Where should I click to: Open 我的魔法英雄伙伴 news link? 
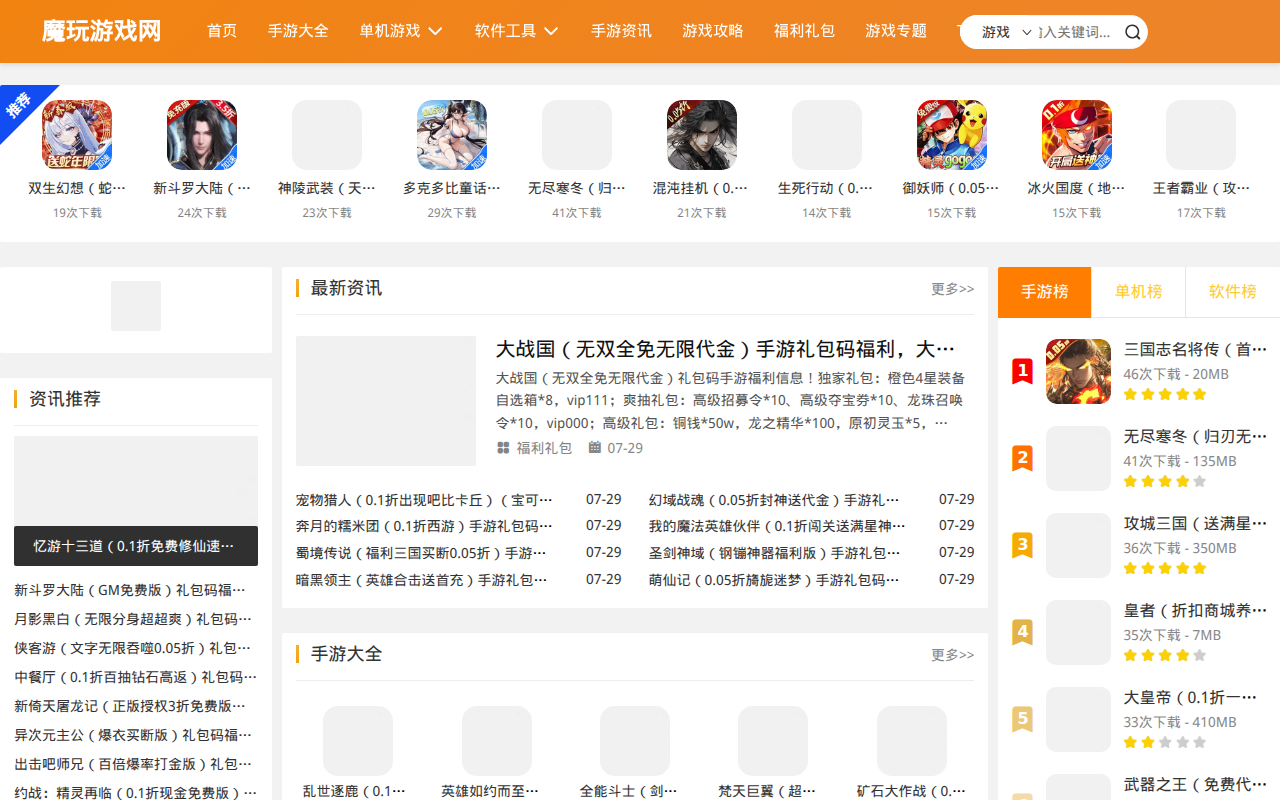pos(777,526)
